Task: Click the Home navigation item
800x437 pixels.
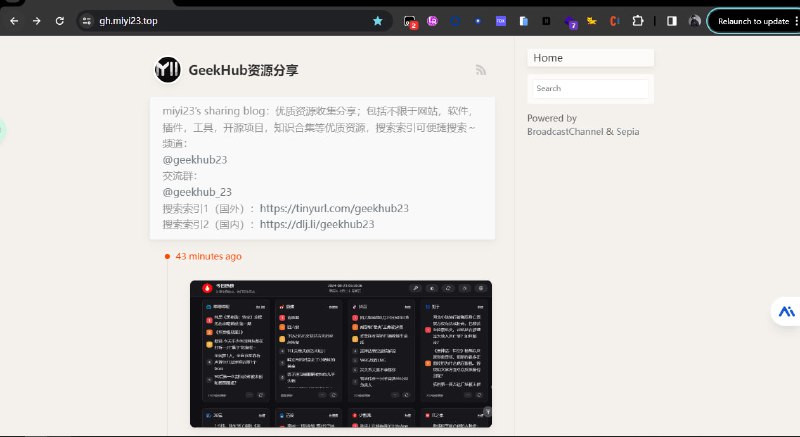Action: [590, 58]
